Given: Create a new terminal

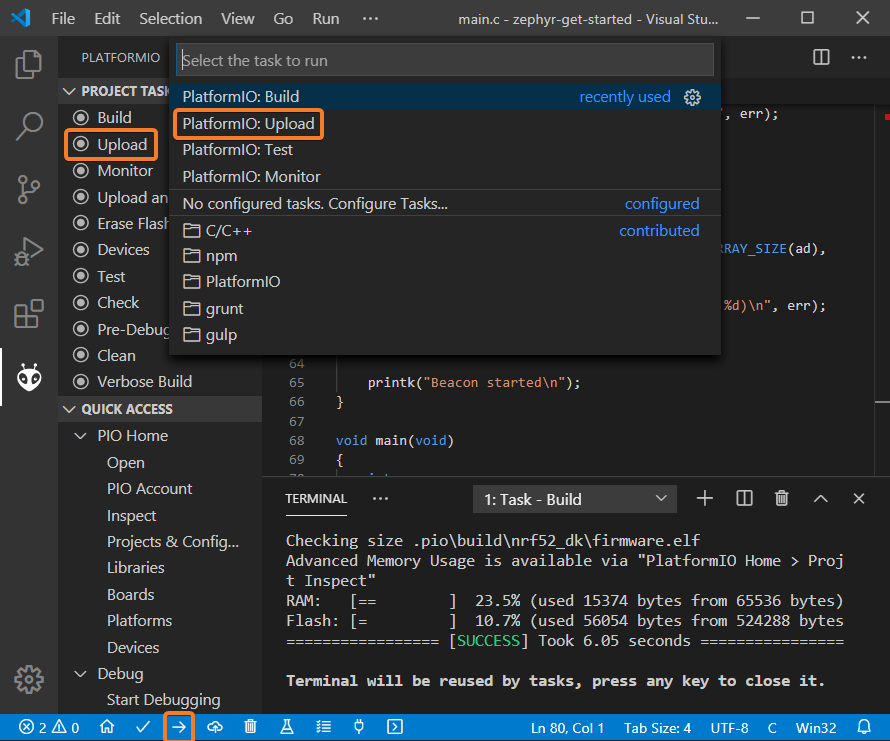Looking at the screenshot, I should 704,499.
